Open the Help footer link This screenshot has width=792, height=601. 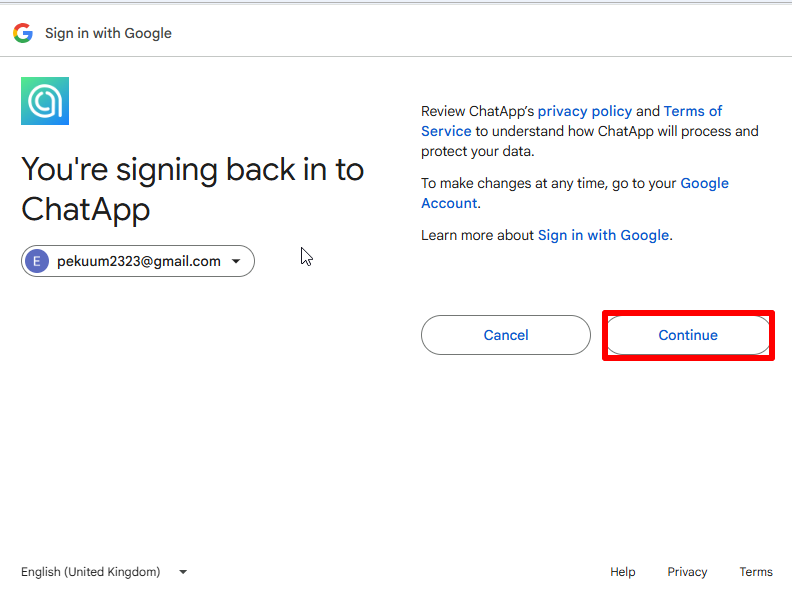[622, 572]
